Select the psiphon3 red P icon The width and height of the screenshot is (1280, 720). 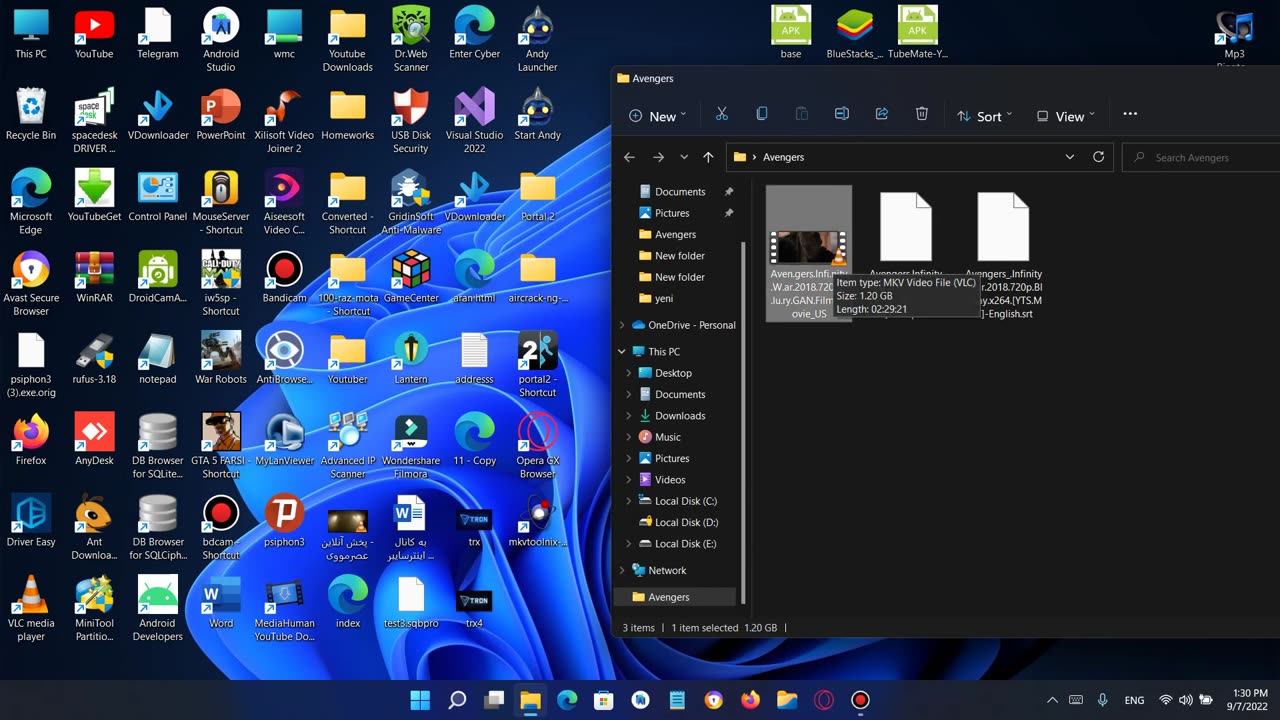pos(284,520)
